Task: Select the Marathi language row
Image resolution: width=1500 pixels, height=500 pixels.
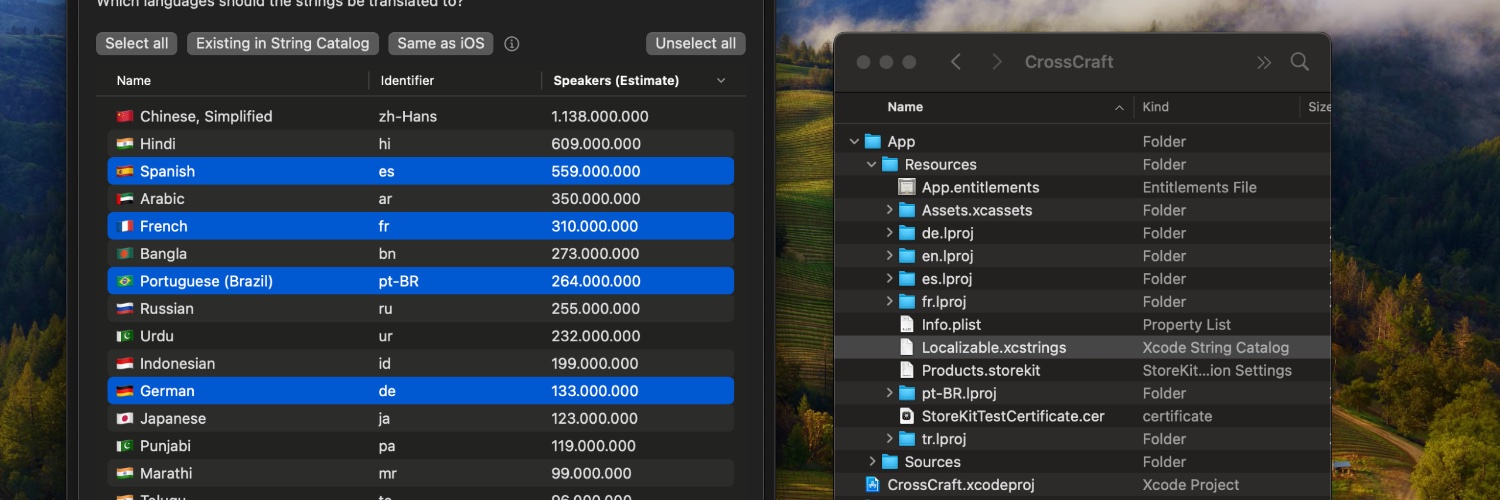Action: (421, 474)
